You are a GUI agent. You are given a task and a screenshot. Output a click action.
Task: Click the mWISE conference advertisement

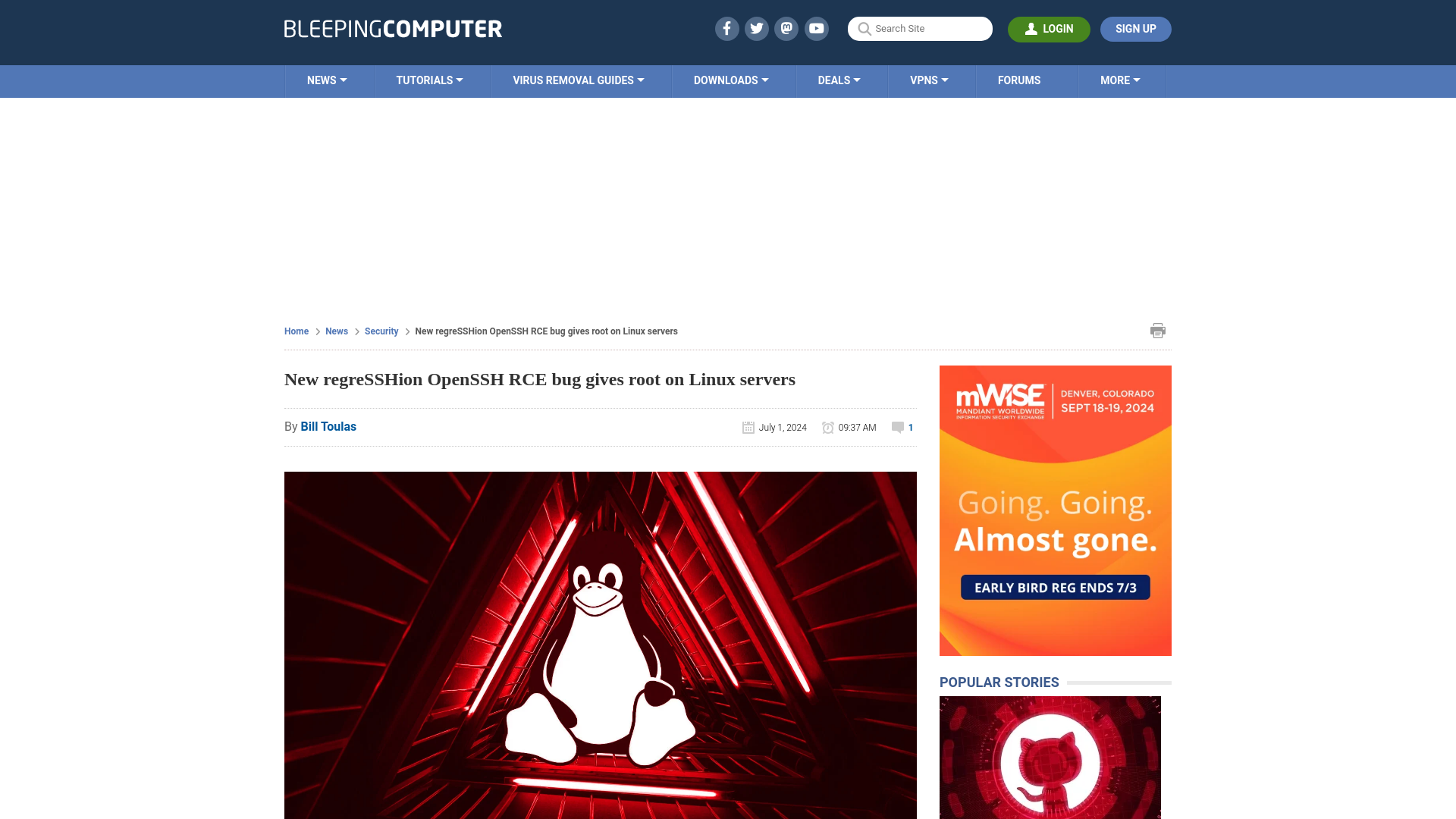coord(1055,510)
